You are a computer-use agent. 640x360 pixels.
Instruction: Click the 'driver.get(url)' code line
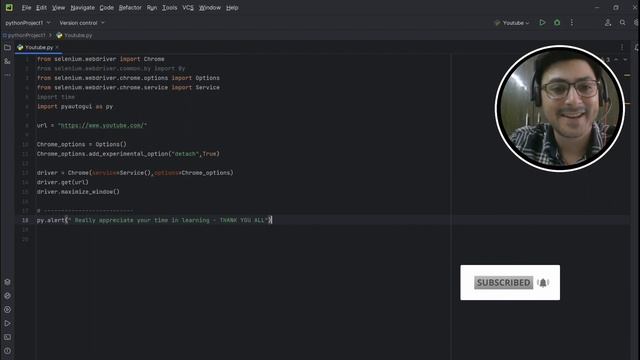(62, 182)
